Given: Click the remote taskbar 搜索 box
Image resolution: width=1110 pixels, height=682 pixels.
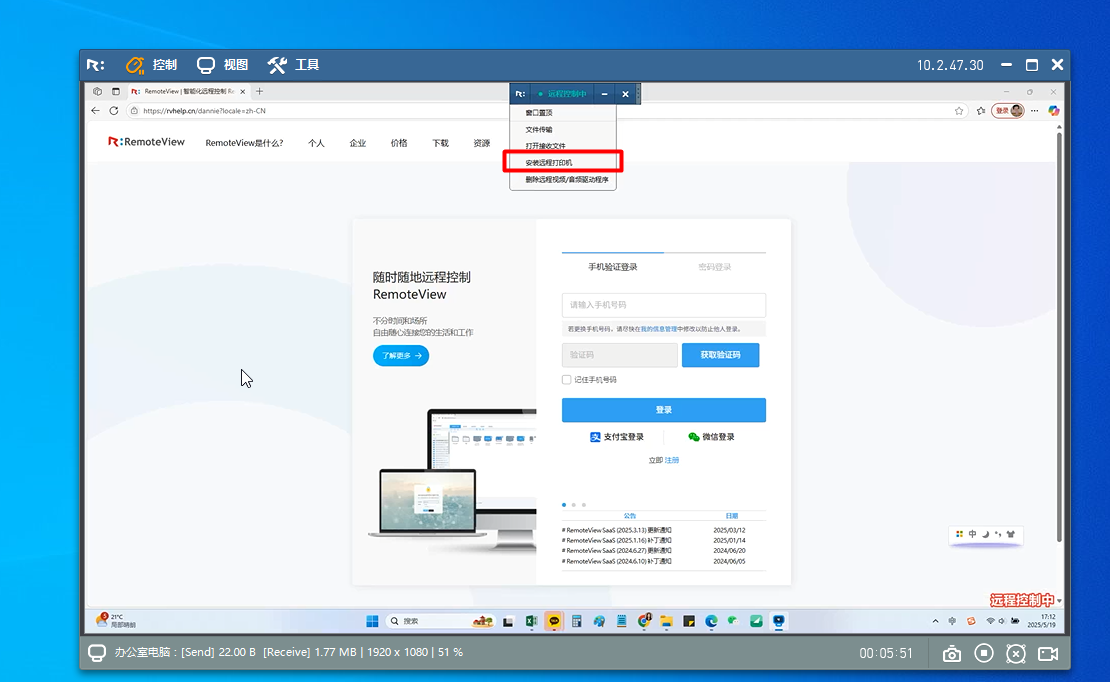Looking at the screenshot, I should 440,621.
